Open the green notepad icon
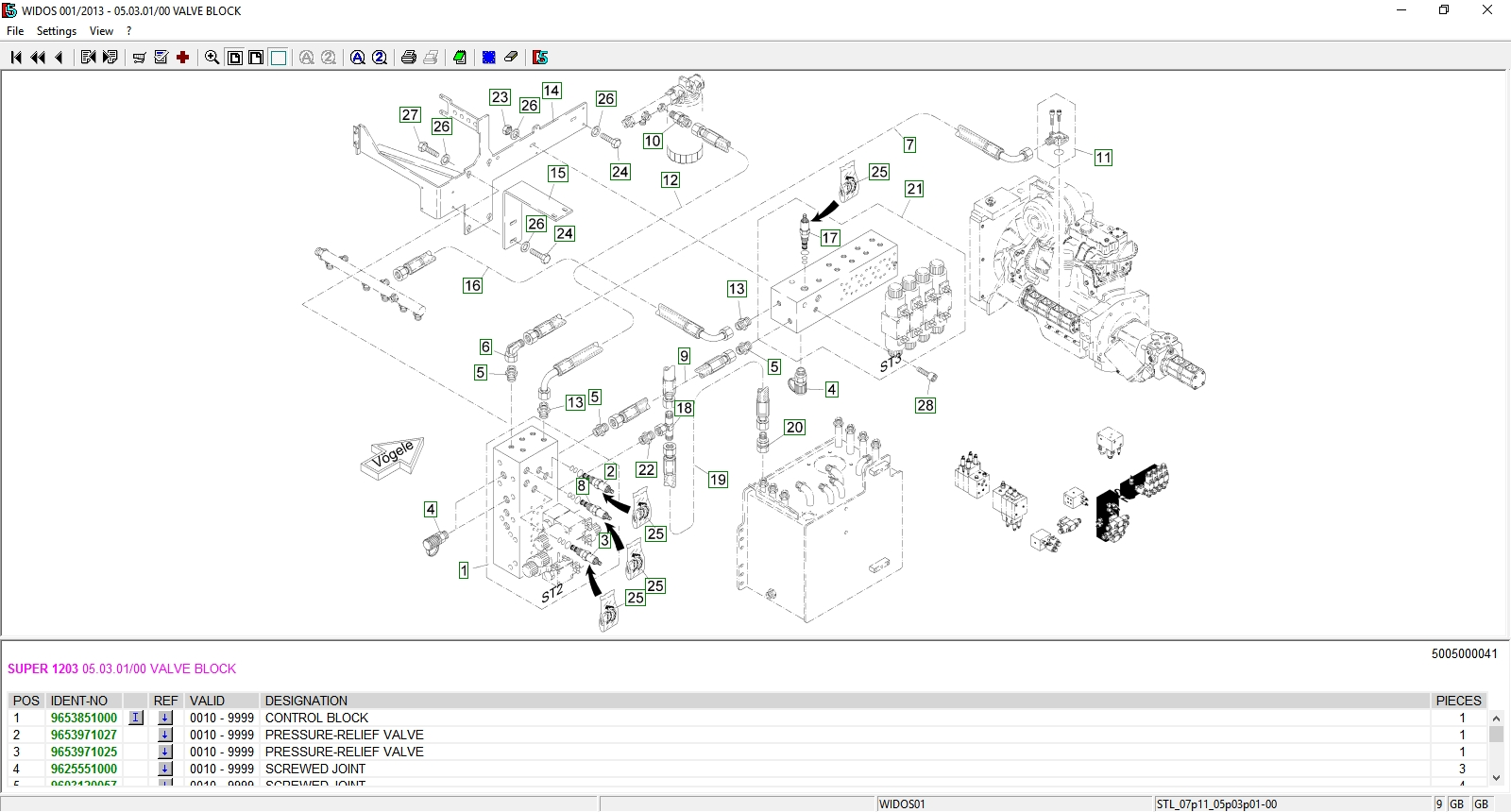 tap(460, 58)
